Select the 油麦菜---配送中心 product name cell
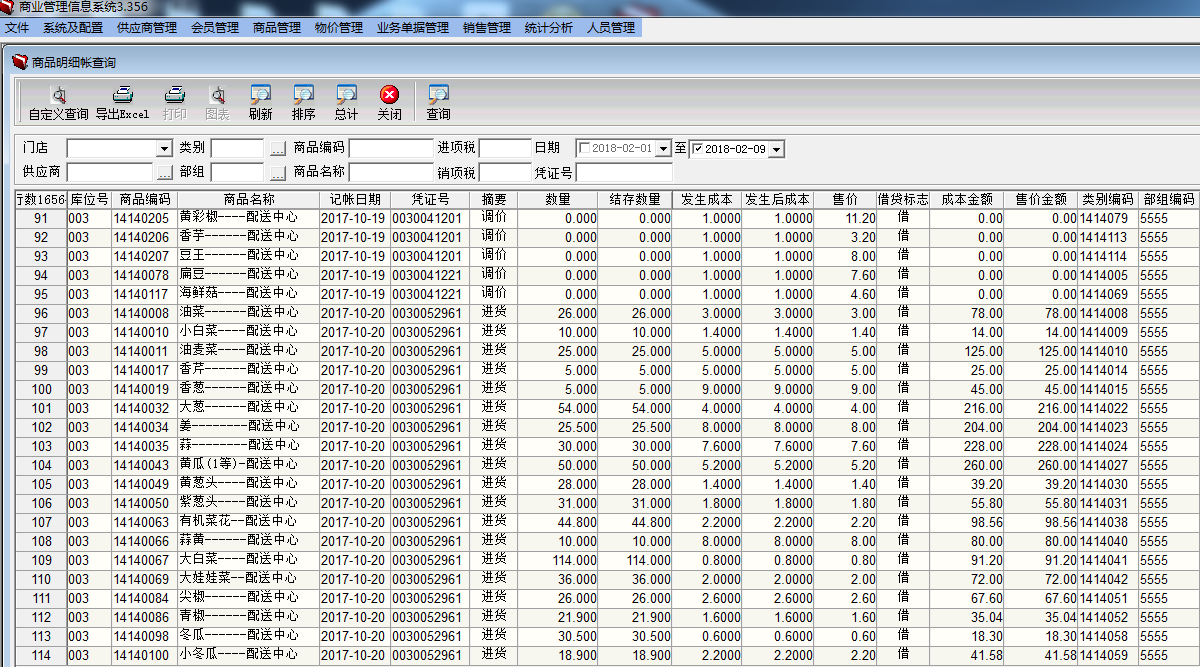1200x667 pixels. click(x=248, y=351)
